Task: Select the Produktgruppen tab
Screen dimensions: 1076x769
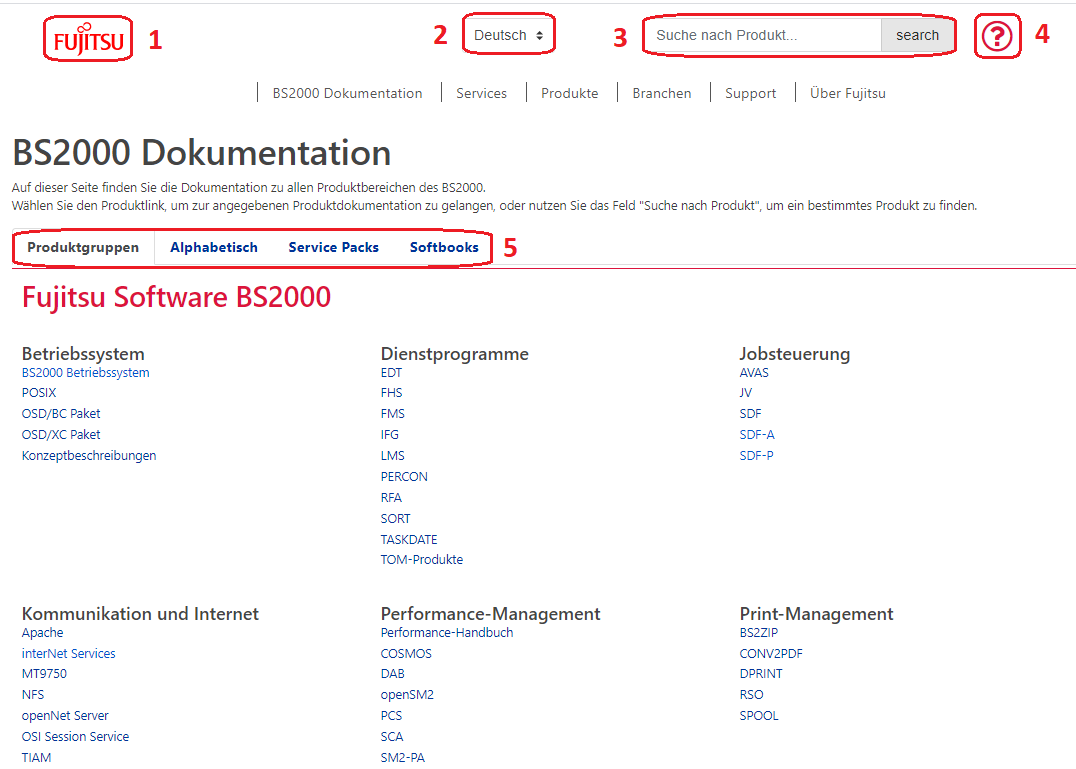Action: (83, 247)
